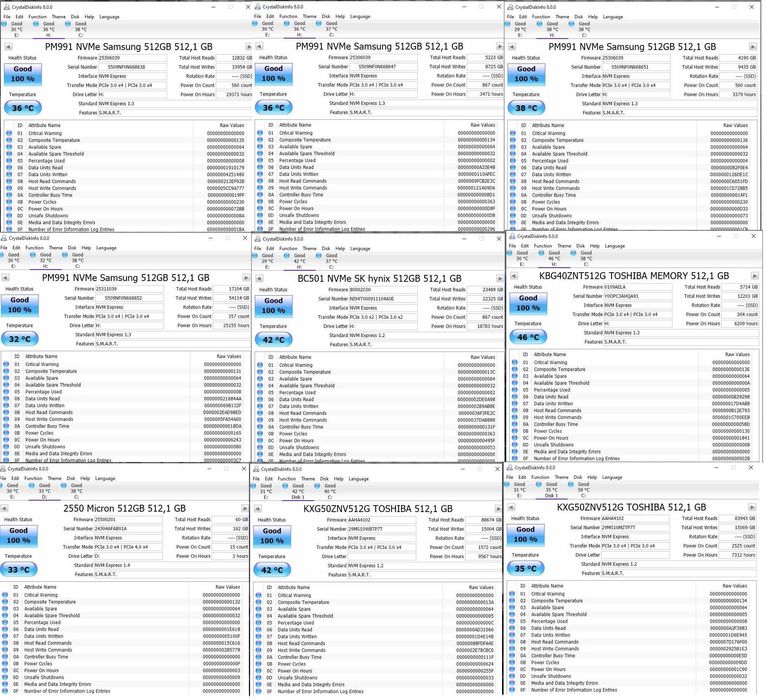Click Critical Warning status orb in 2550 Micron window
Screen dimensions: 767x700
[x=5, y=595]
